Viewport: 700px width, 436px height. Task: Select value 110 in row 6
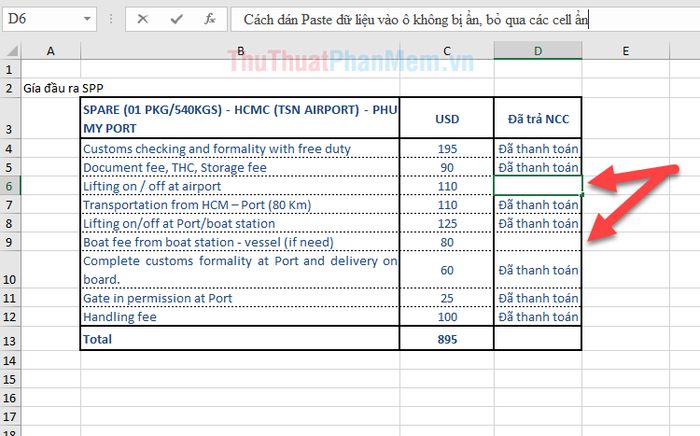[x=447, y=186]
